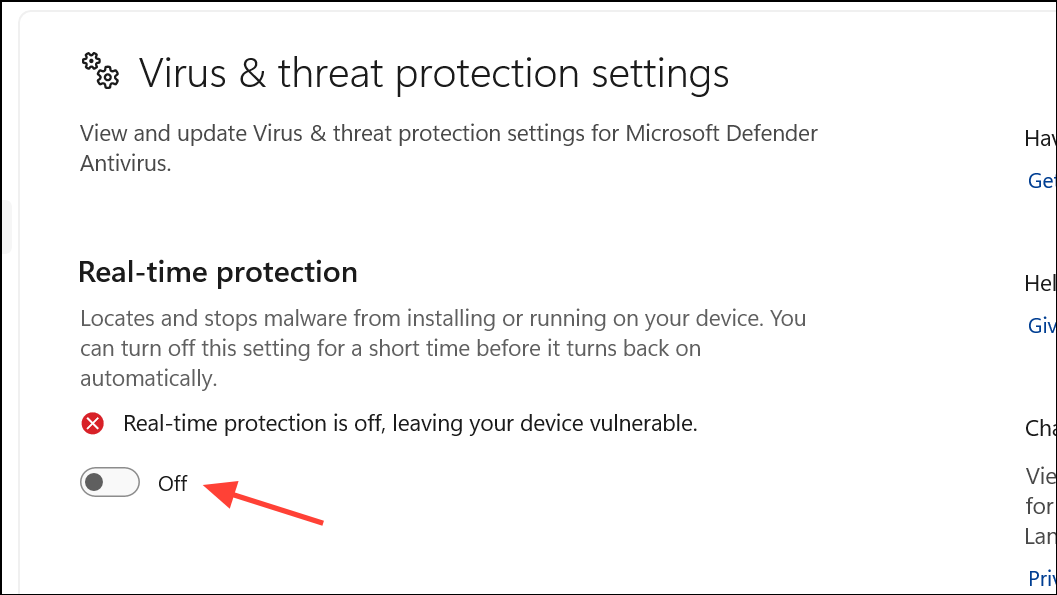The image size is (1057, 595).
Task: Click the word 'Antivirus.' below the title
Action: pos(125,163)
